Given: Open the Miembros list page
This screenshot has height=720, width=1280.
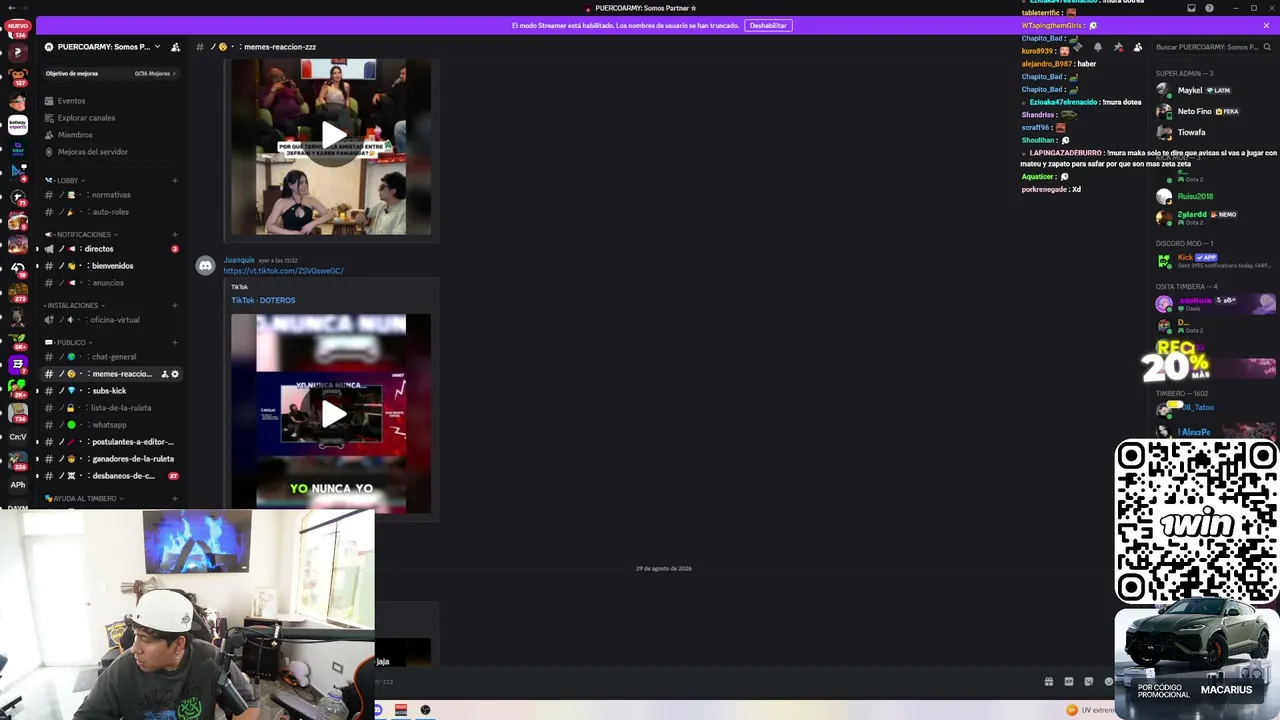Looking at the screenshot, I should click(110, 135).
